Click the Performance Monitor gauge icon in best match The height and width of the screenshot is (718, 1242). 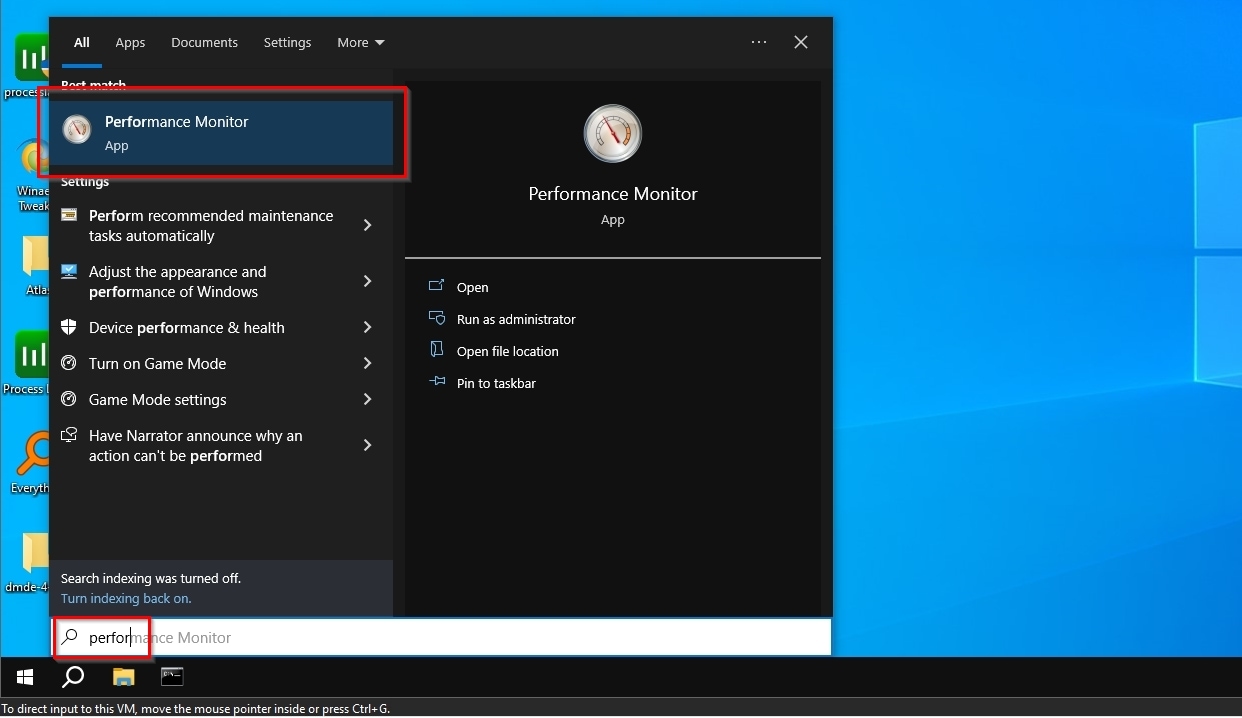(x=77, y=129)
